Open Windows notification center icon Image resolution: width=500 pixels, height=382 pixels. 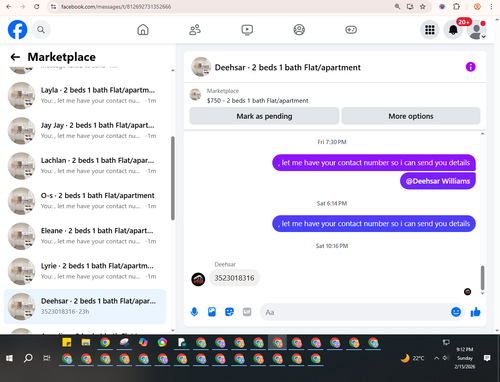(487, 358)
